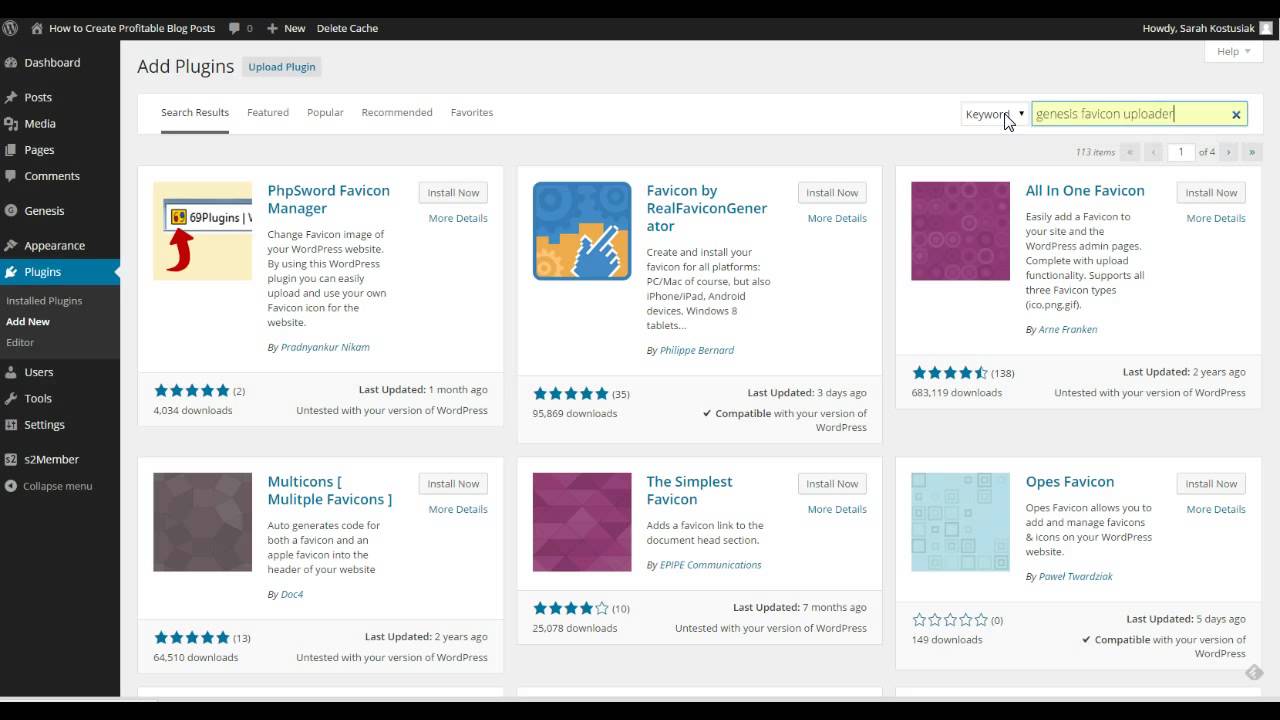Click the WordPress logo icon in admin bar

[x=10, y=28]
